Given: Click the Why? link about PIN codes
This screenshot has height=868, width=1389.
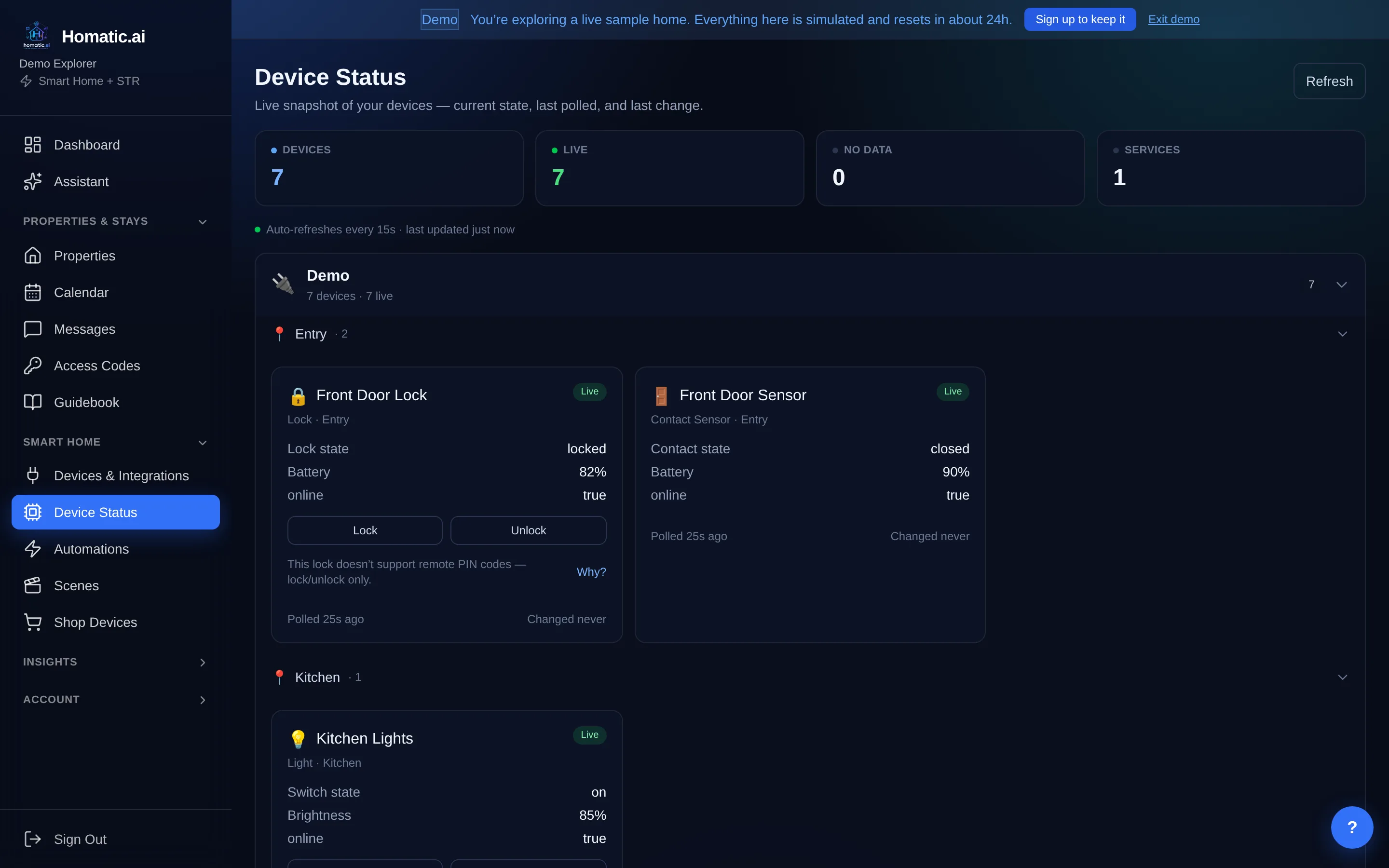Looking at the screenshot, I should [591, 572].
